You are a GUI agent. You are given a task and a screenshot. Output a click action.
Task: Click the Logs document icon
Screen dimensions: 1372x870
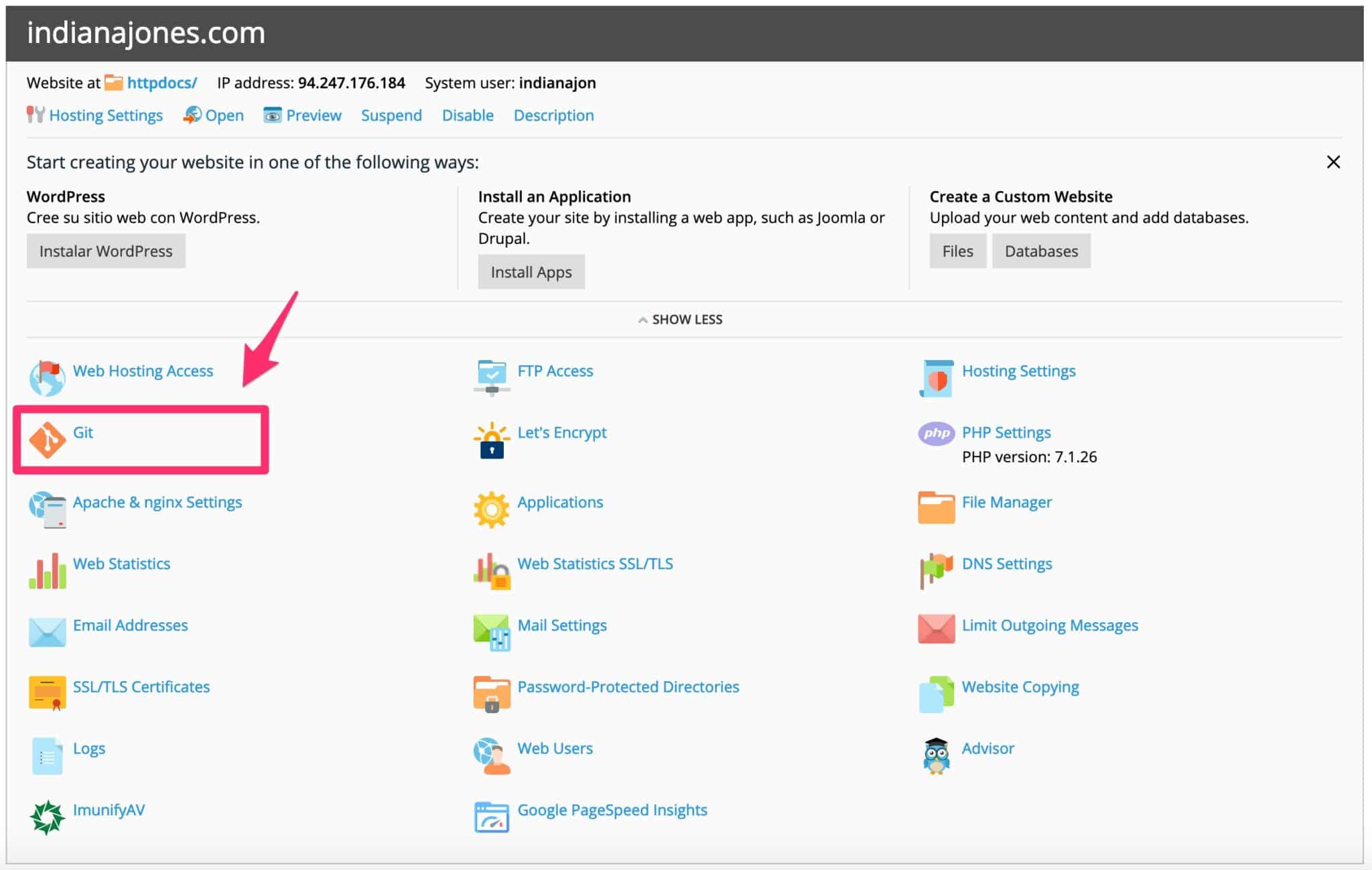click(47, 756)
